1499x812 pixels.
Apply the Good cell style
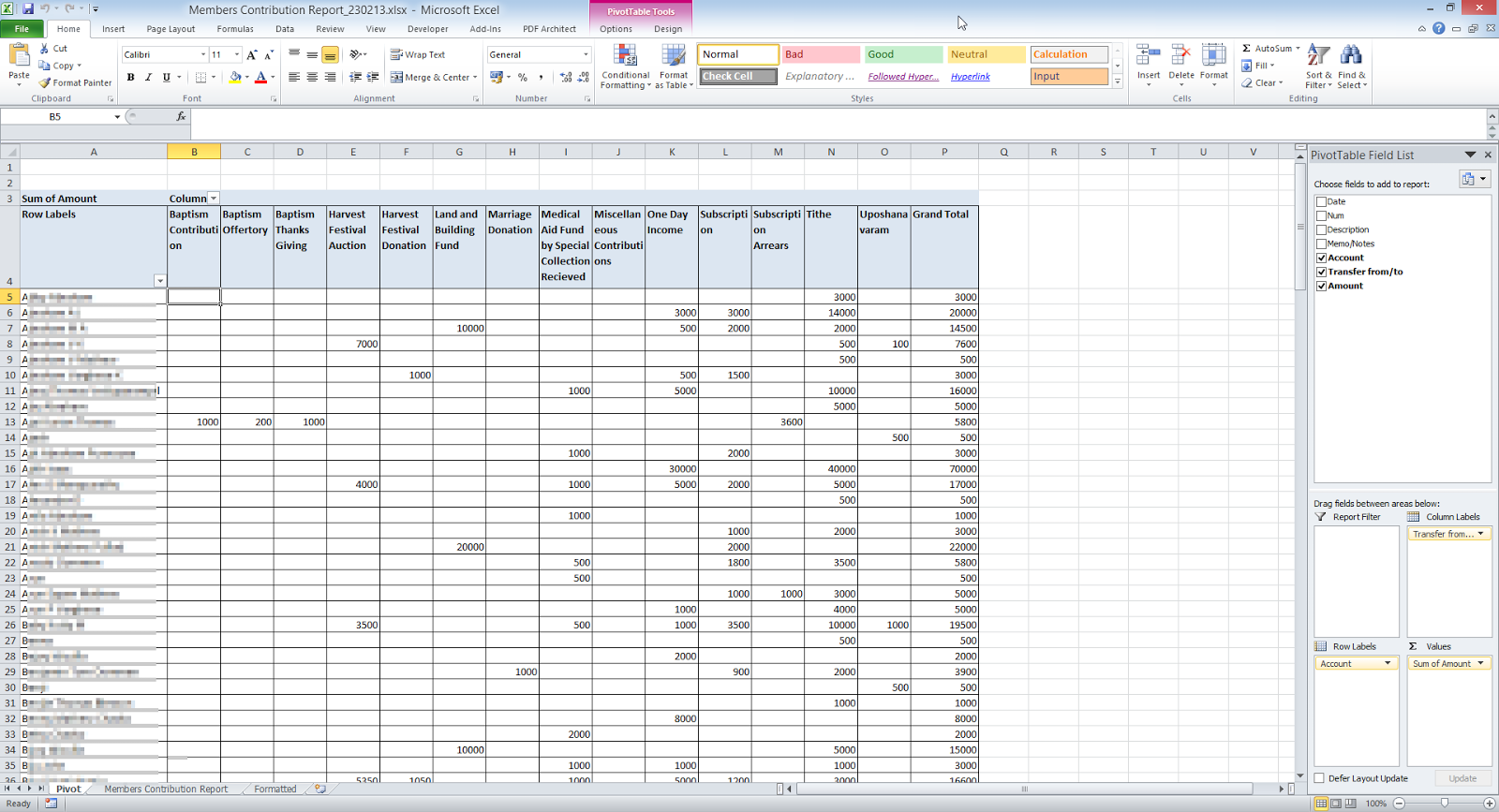tap(903, 54)
